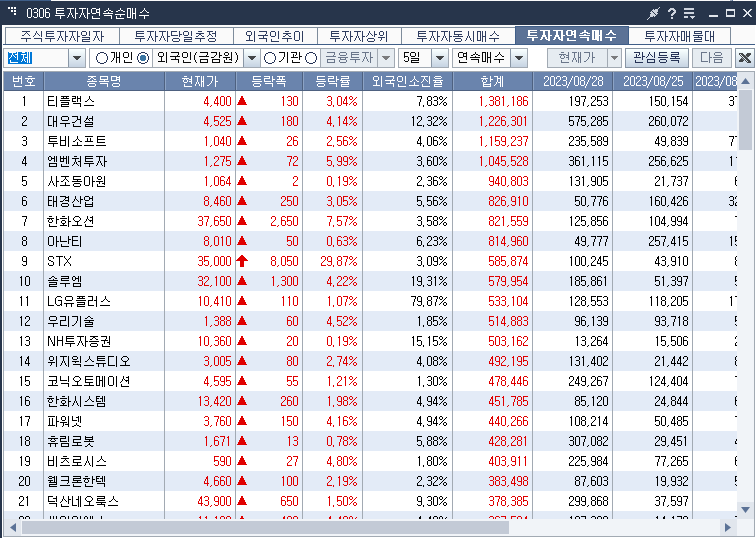Select the 코닉오토메이션 stock name
Screen dimensions: 756x538
point(89,381)
